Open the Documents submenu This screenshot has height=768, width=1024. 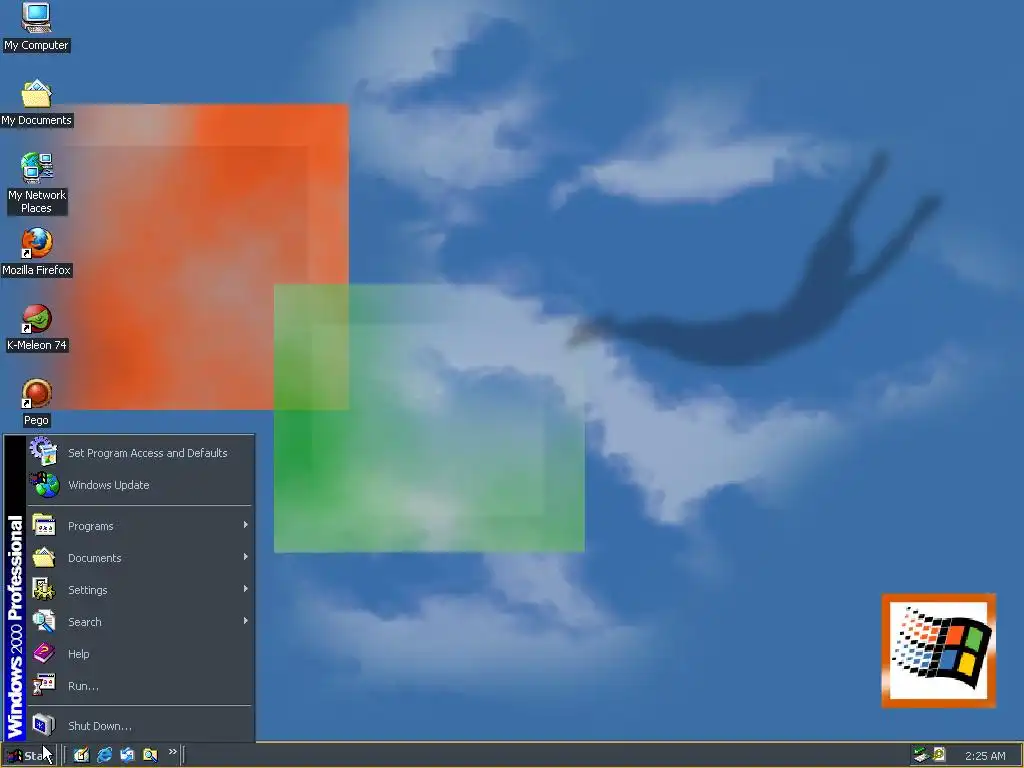point(140,558)
